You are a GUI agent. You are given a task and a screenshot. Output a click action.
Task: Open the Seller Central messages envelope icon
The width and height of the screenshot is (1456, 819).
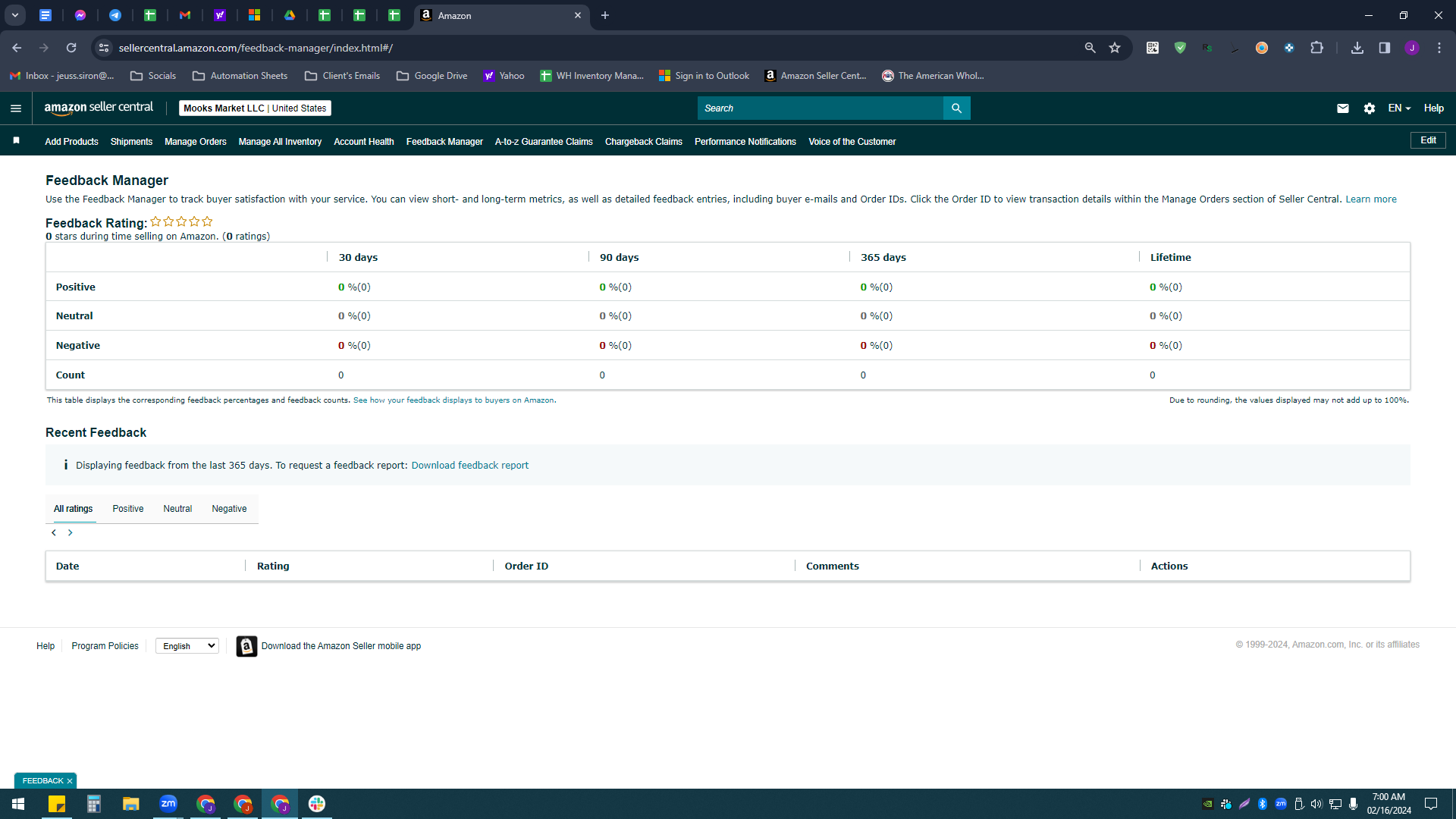pyautogui.click(x=1342, y=108)
